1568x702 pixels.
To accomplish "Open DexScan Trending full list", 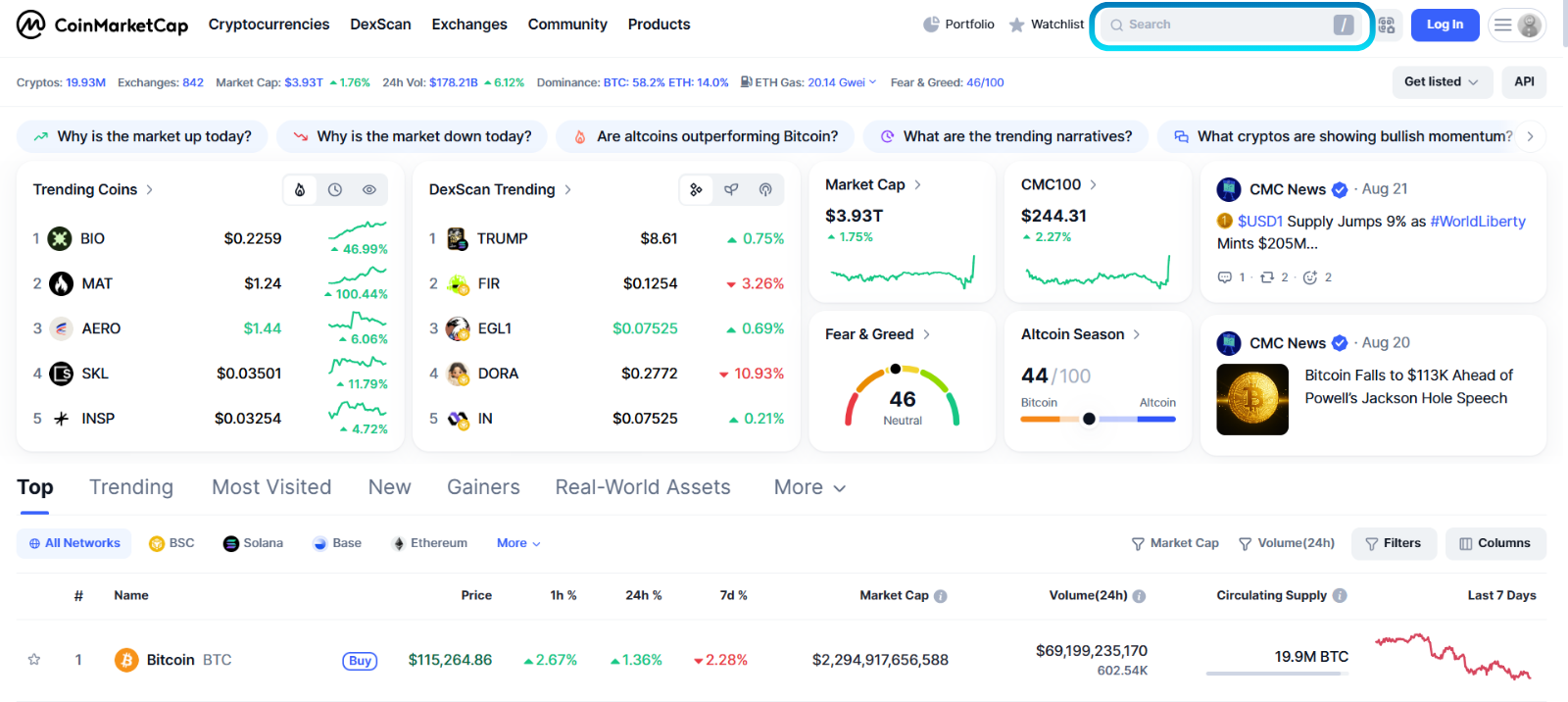I will pos(500,189).
